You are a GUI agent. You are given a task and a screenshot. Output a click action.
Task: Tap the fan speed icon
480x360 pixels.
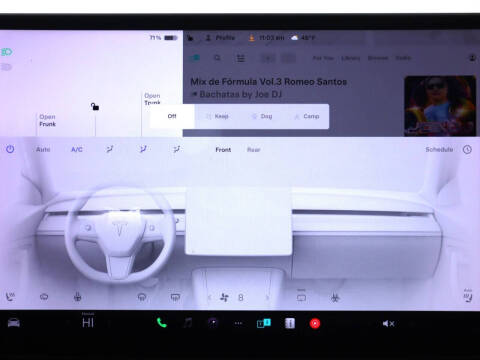click(224, 297)
